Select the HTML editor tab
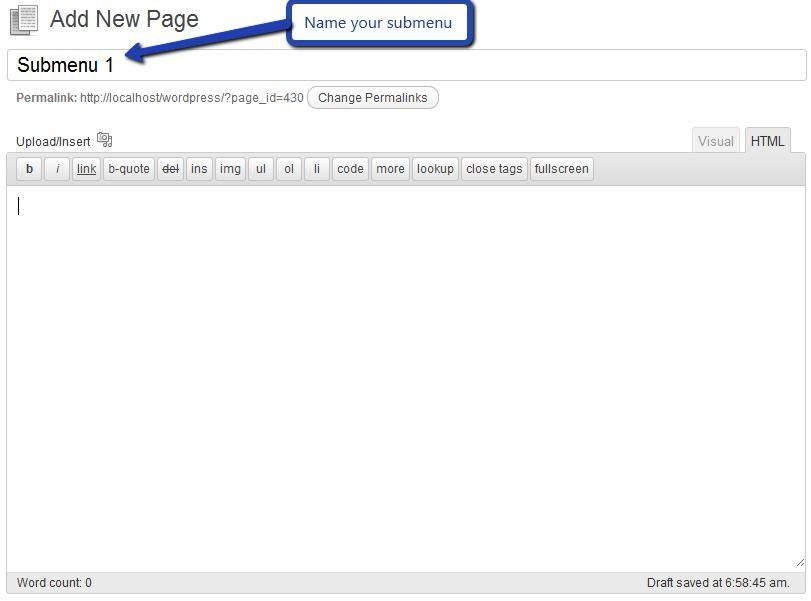The image size is (811, 601). pos(767,141)
